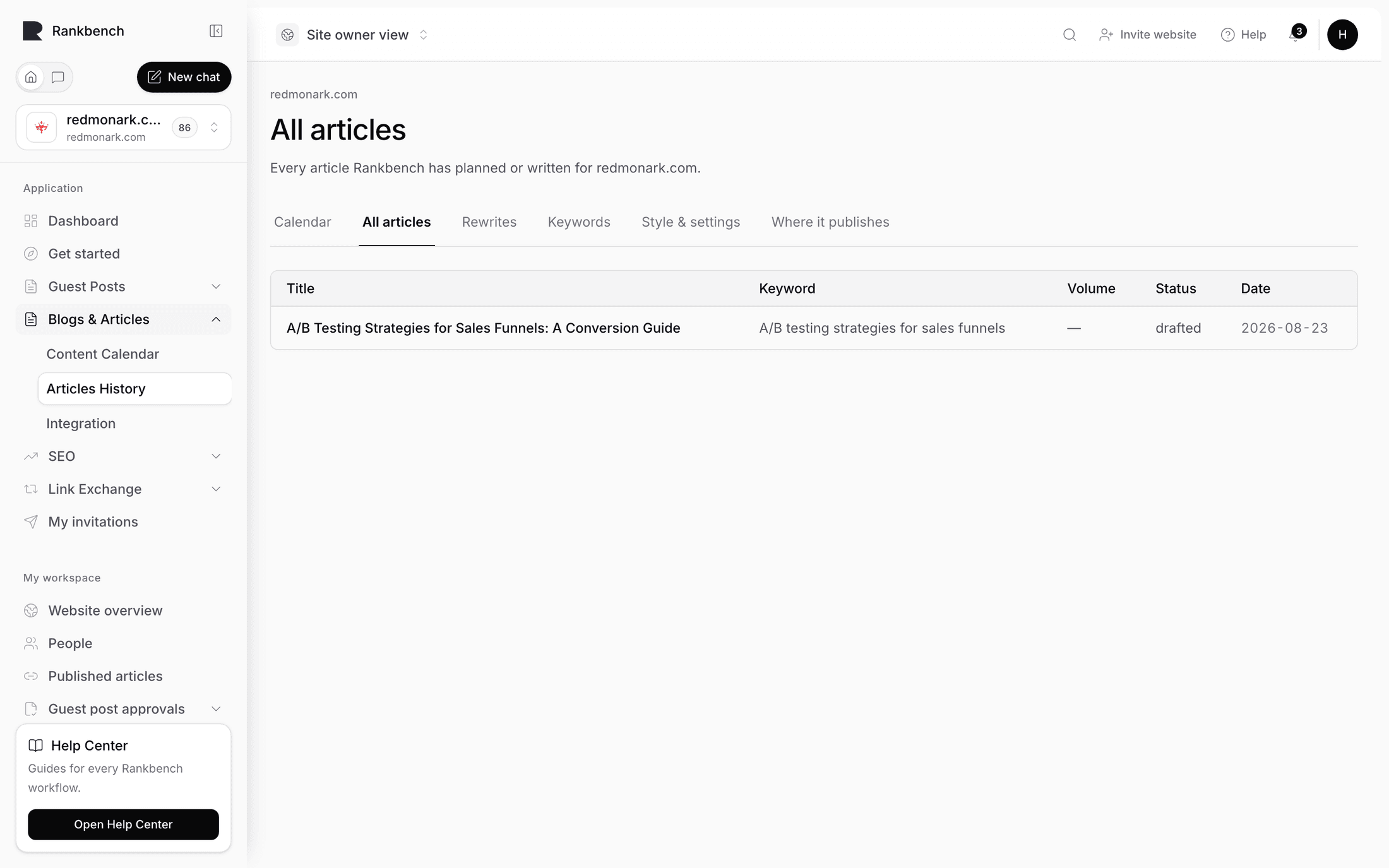1389x868 pixels.
Task: Expand Guest post approvals
Action: pos(123,709)
